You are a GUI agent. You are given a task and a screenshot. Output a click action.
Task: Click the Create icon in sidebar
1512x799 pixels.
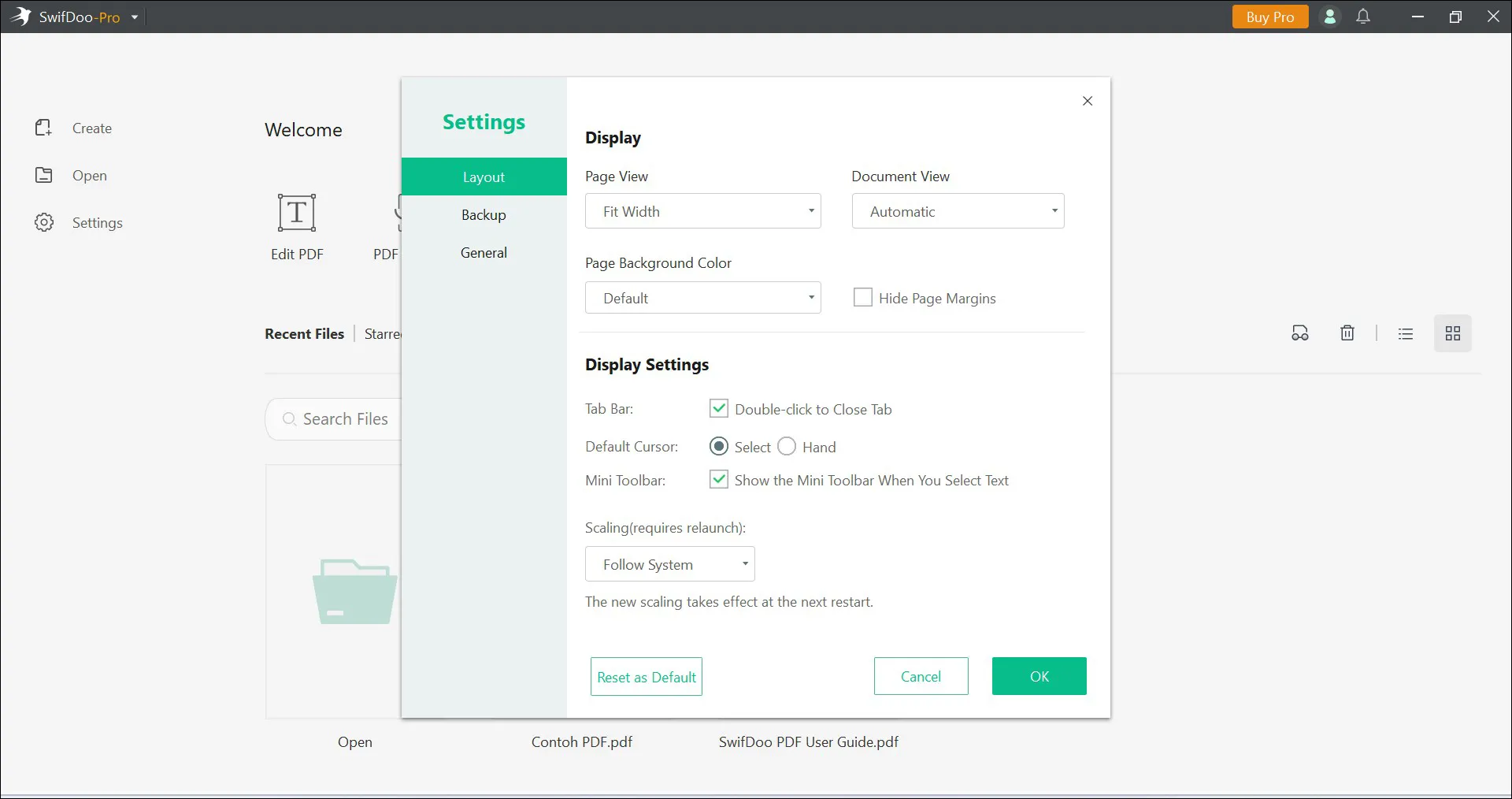coord(43,128)
